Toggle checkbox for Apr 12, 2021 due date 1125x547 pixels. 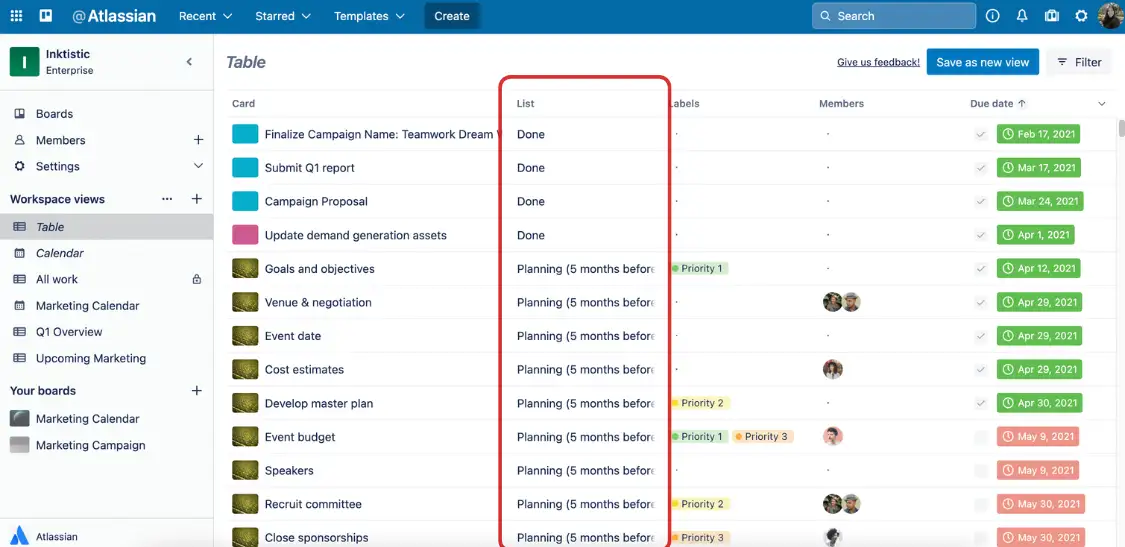pos(981,269)
